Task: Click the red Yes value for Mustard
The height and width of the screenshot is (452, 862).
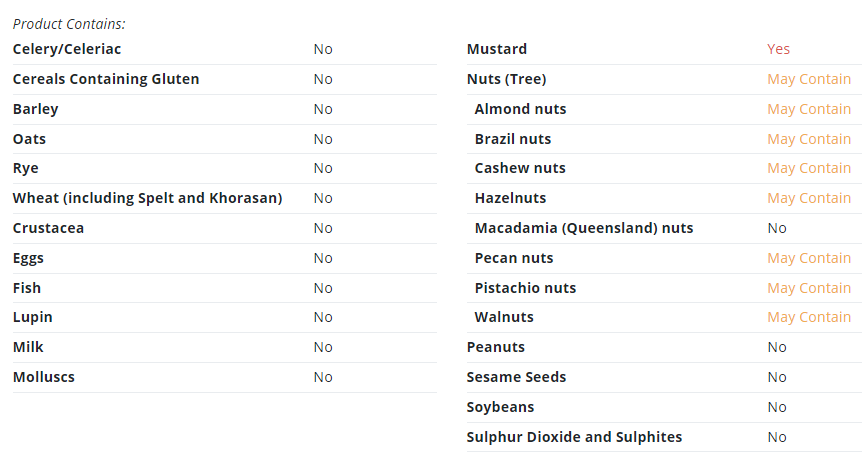Action: tap(778, 49)
